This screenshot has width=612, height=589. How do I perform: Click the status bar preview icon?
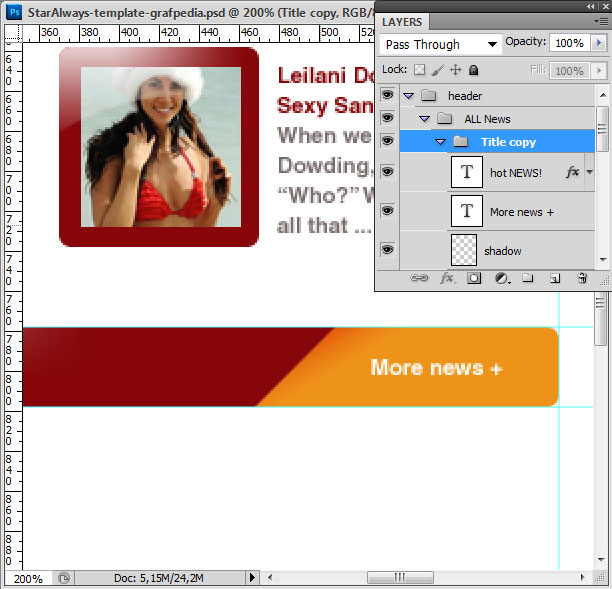pos(63,578)
